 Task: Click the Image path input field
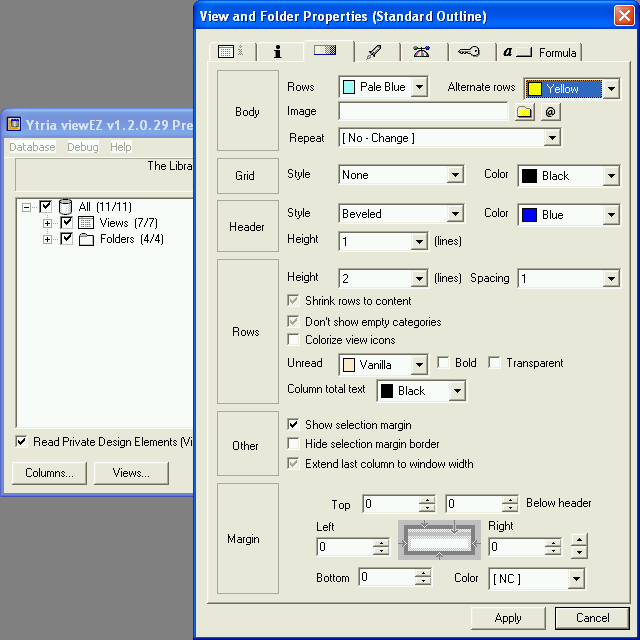click(423, 111)
